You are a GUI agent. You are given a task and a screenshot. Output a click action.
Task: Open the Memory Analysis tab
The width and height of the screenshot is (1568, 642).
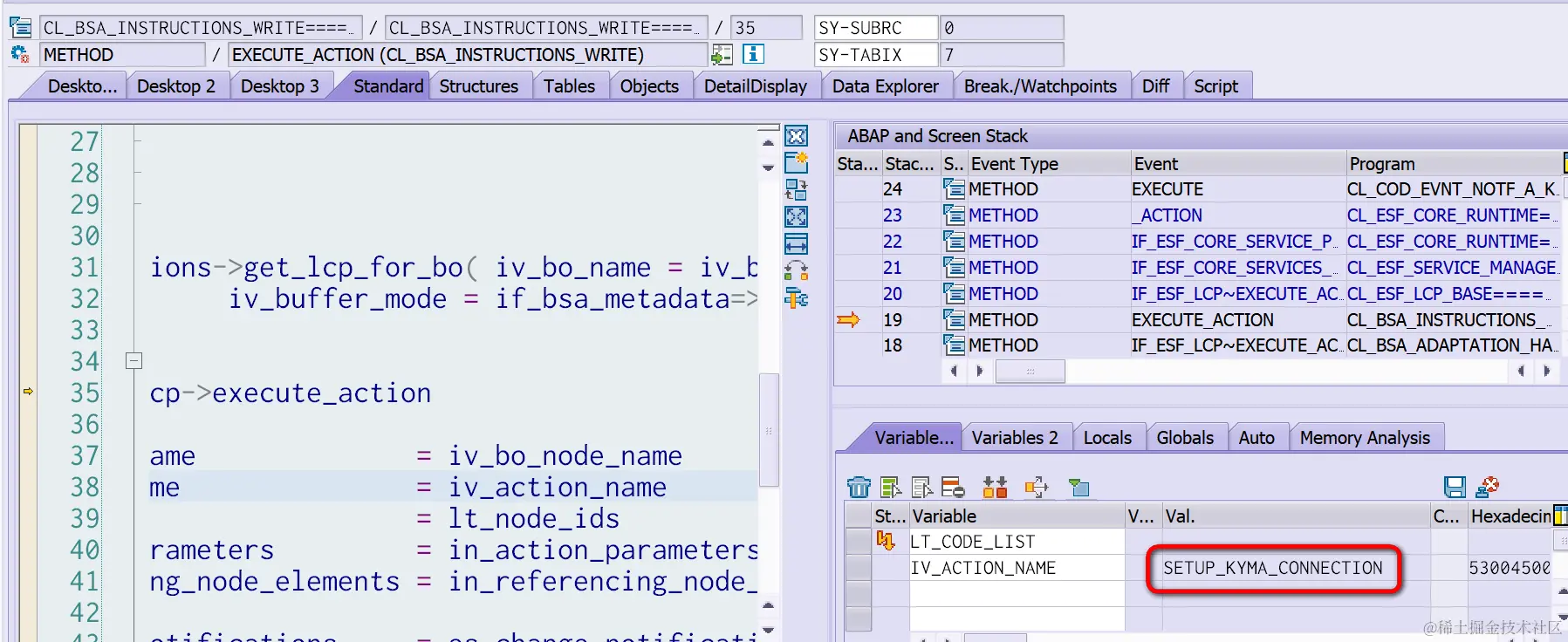tap(1365, 438)
